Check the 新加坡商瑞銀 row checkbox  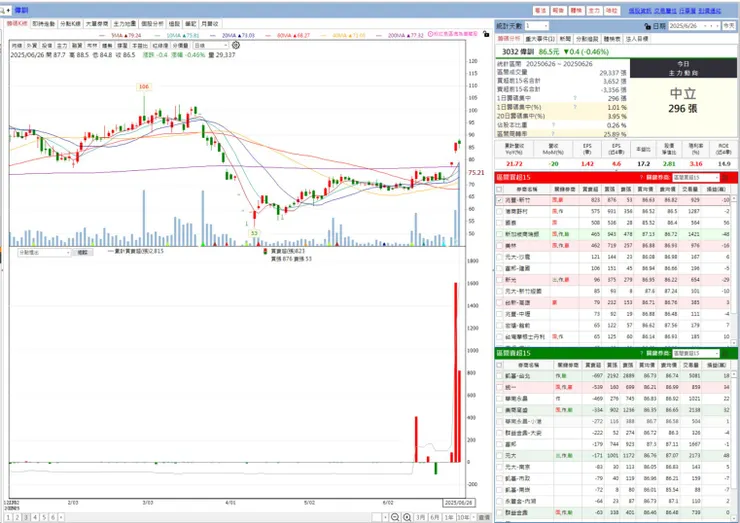tap(499, 234)
